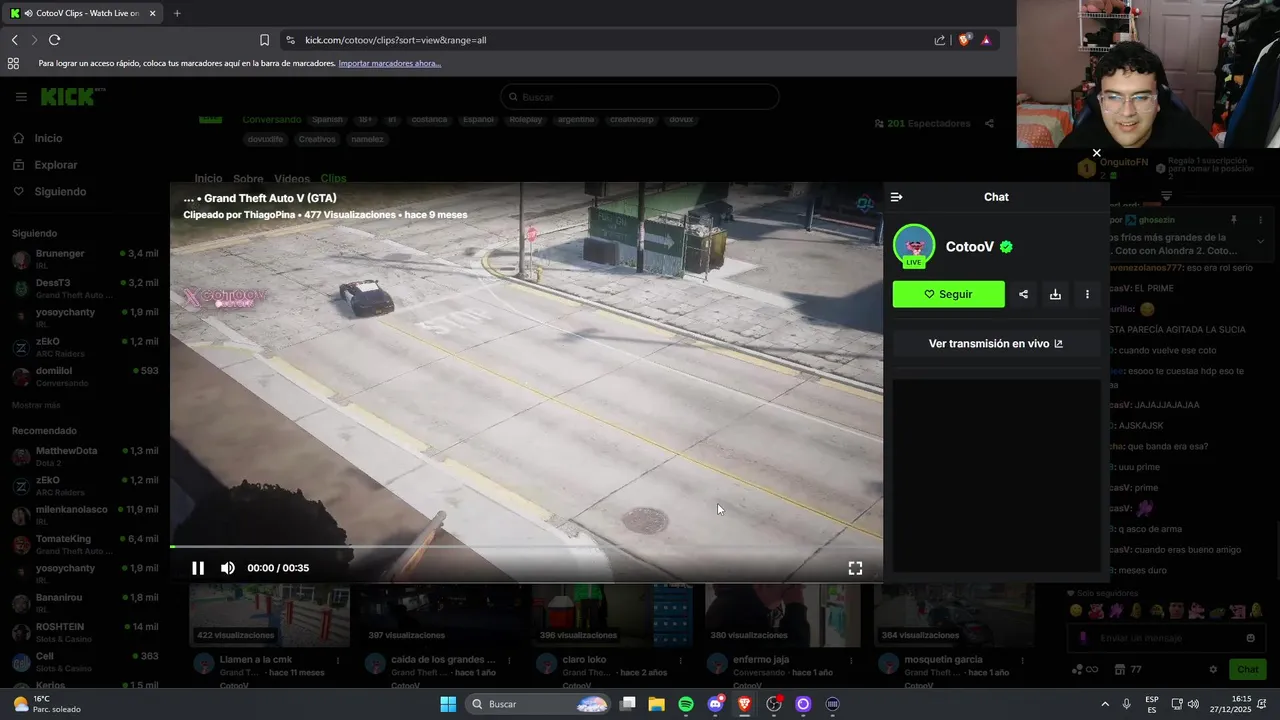This screenshot has height=720, width=1280.
Task: Expand Mostrar más in following list
Action: coord(36,405)
